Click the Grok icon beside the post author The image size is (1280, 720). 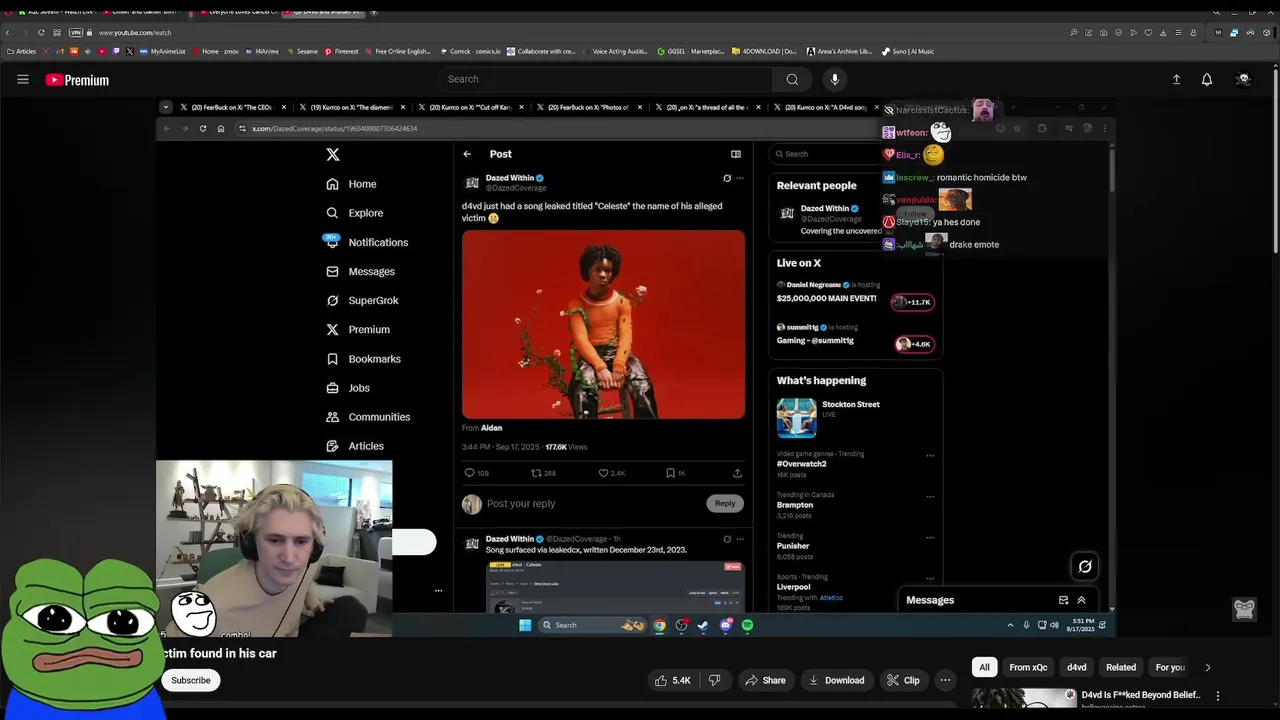click(x=727, y=178)
